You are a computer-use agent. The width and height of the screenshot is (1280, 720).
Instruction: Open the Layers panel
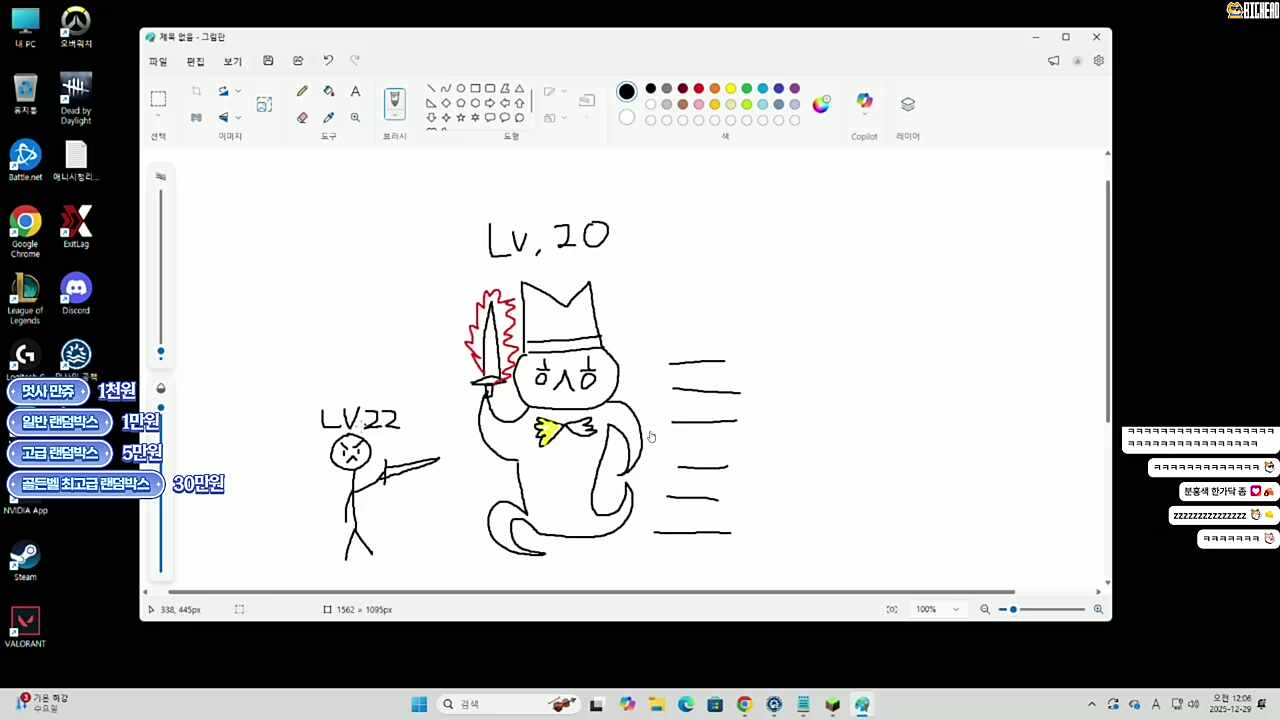908,103
